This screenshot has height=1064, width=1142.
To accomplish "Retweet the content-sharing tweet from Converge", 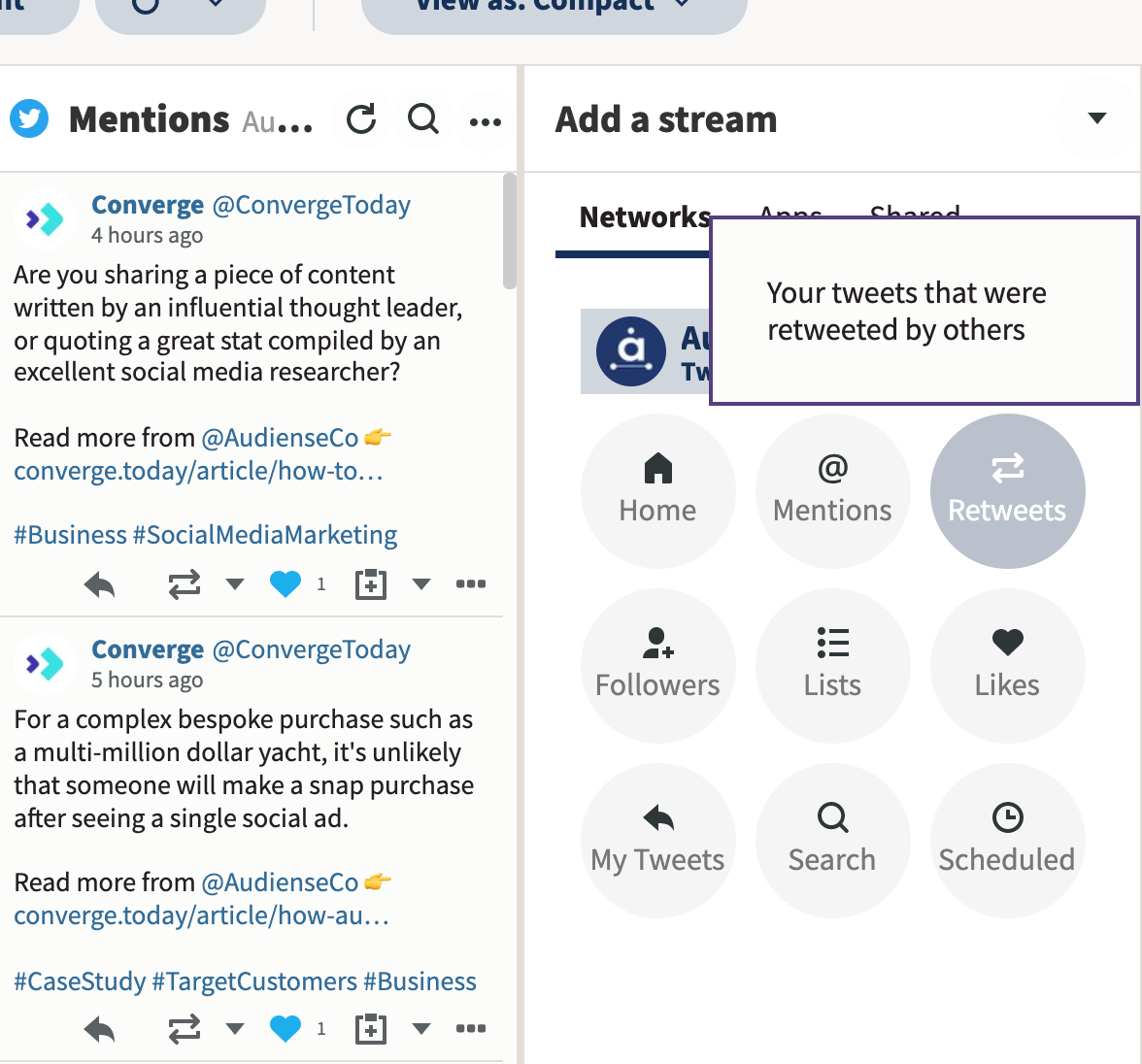I will (184, 584).
